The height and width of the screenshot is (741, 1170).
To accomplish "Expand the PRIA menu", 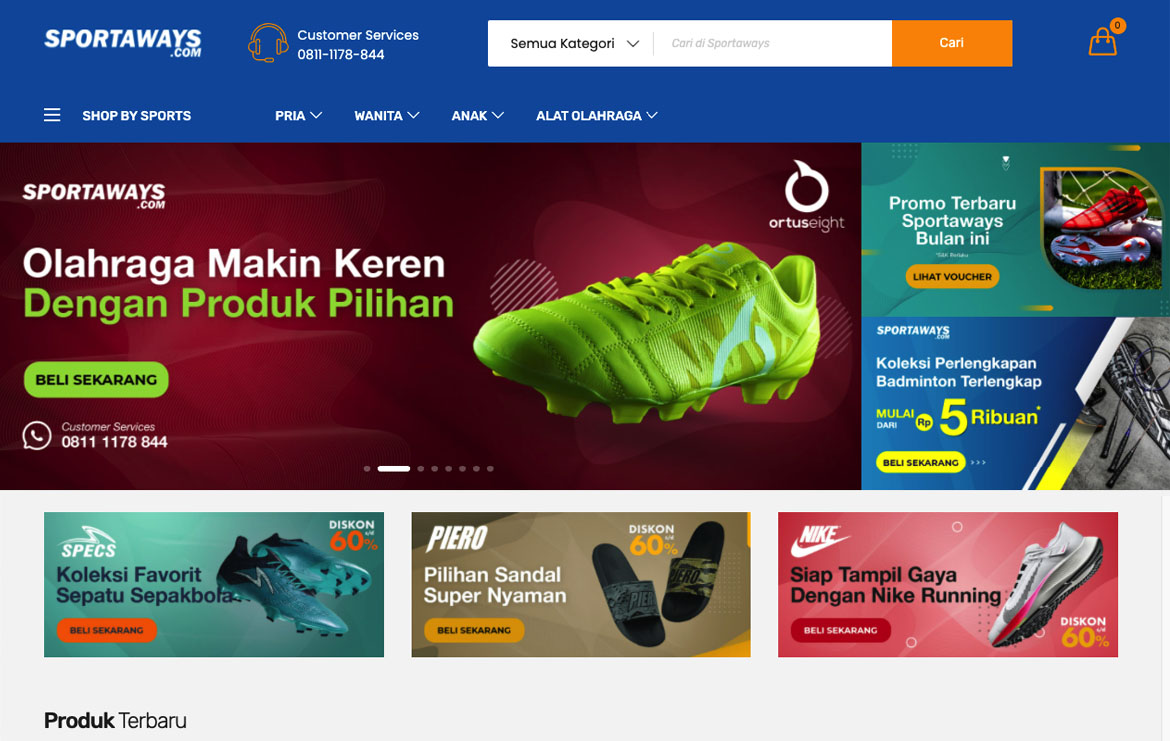I will [298, 116].
